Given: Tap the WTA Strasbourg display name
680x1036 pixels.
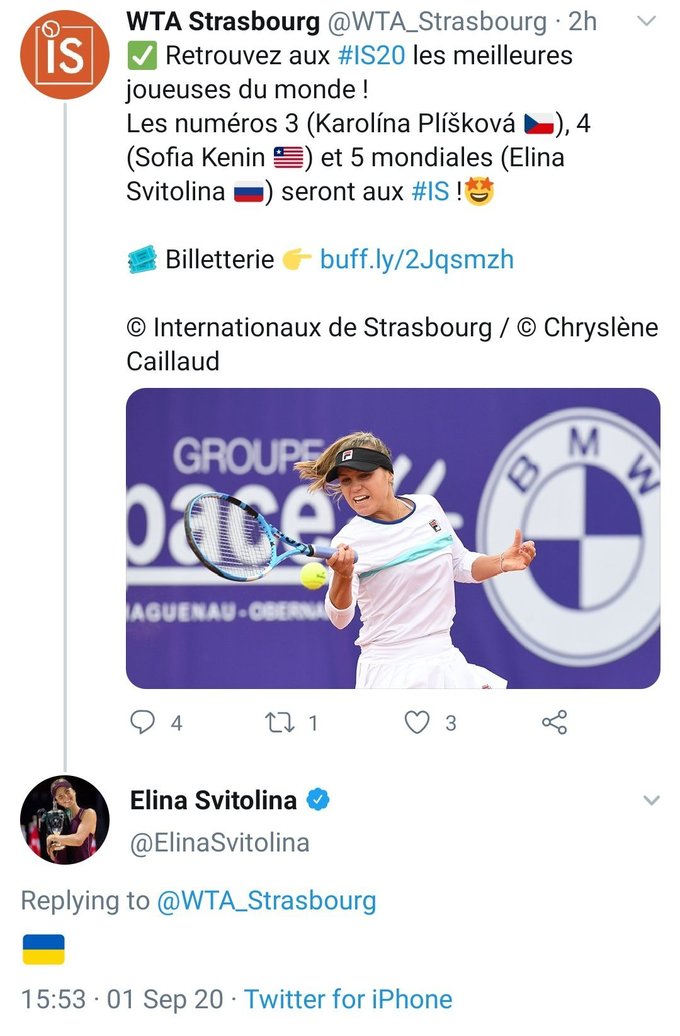Looking at the screenshot, I should pyautogui.click(x=223, y=21).
